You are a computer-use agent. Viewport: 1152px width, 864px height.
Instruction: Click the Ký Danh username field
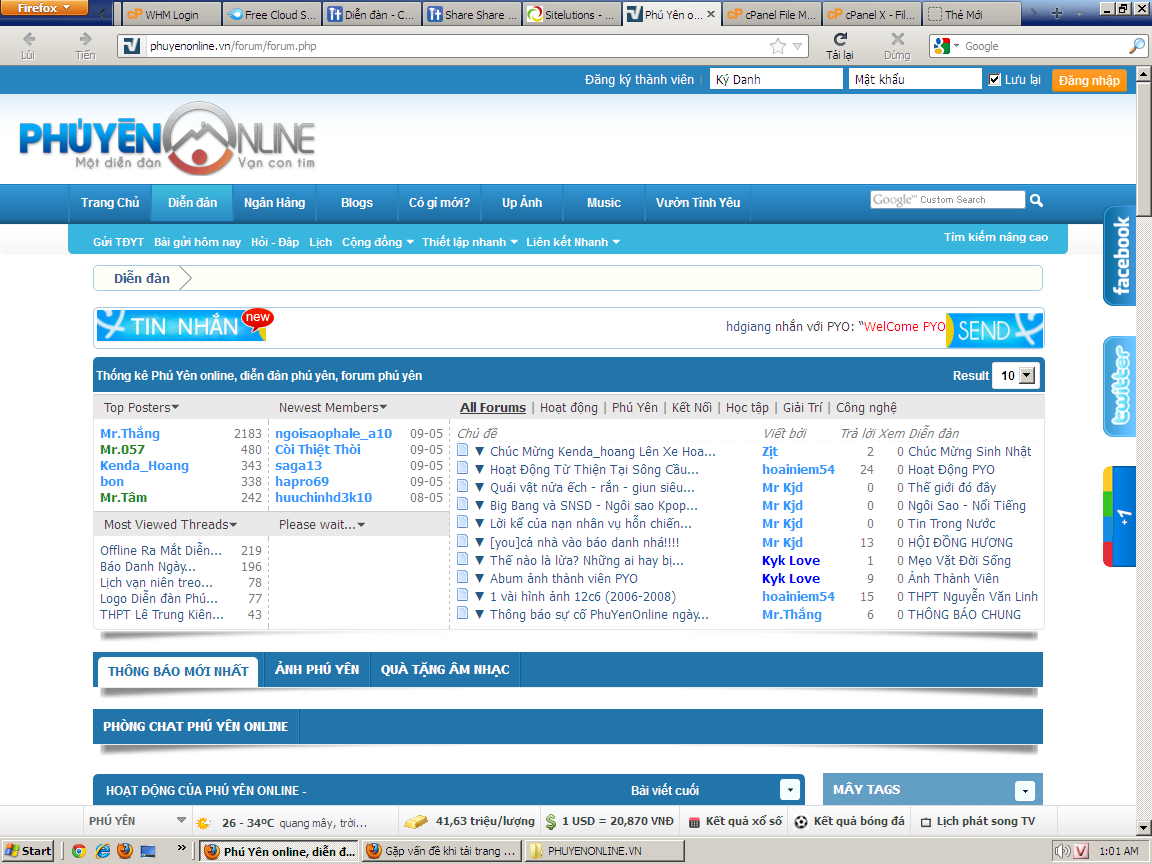(775, 80)
